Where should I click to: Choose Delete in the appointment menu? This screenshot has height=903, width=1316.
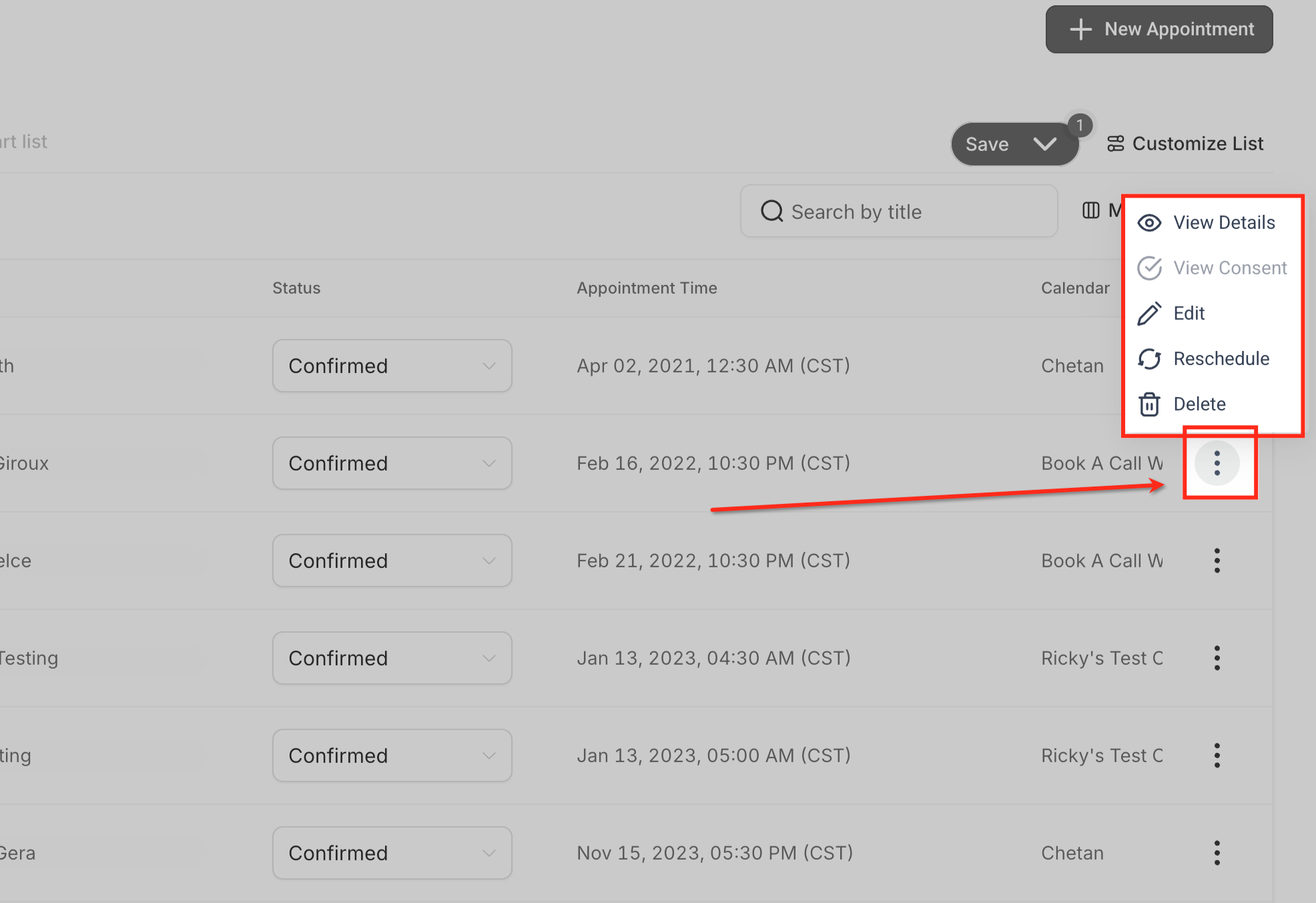1199,404
